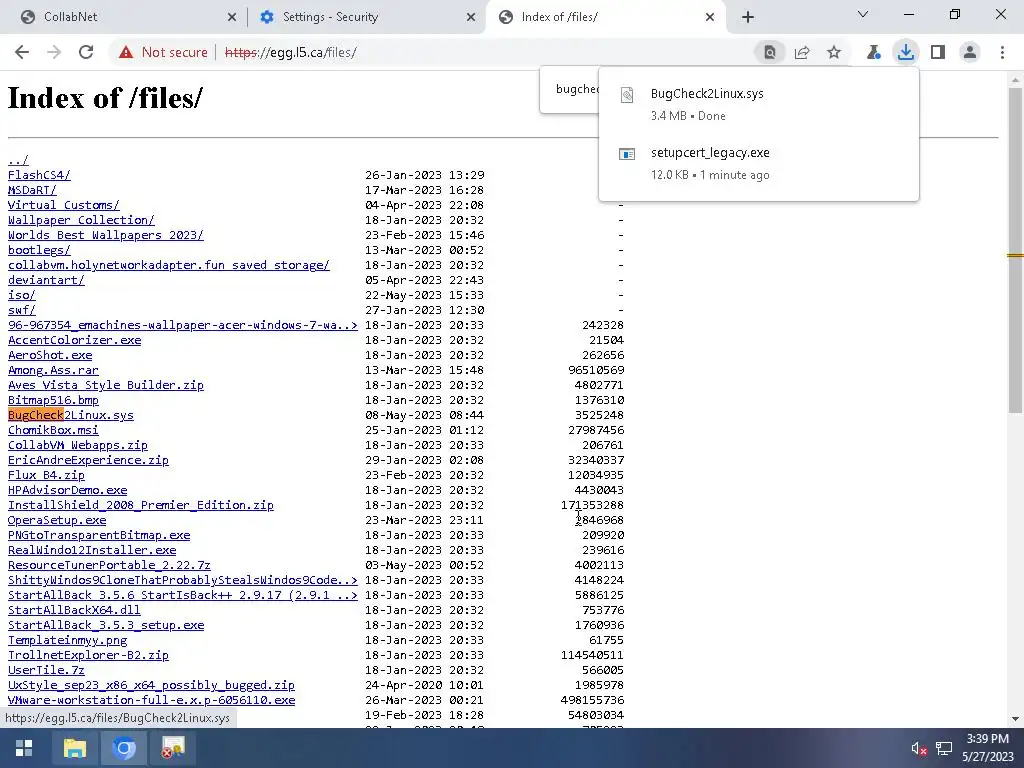The image size is (1024, 768).
Task: Open the profile avatar menu
Action: point(970,52)
